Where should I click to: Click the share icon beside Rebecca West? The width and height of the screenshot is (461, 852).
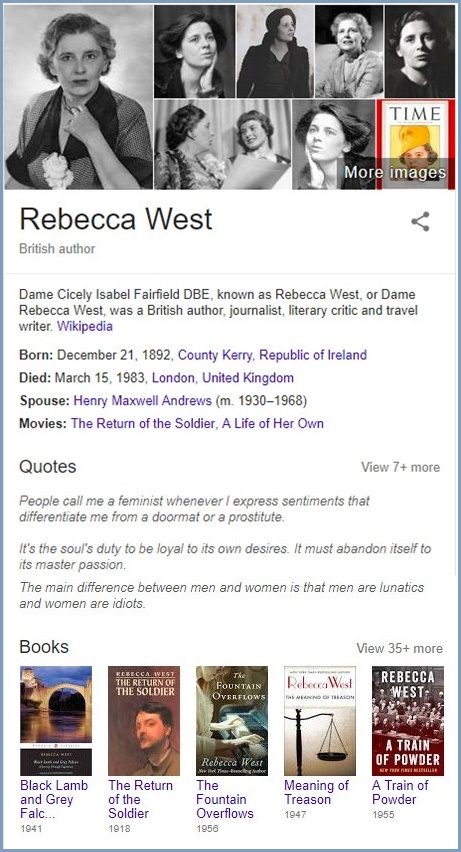(x=420, y=221)
